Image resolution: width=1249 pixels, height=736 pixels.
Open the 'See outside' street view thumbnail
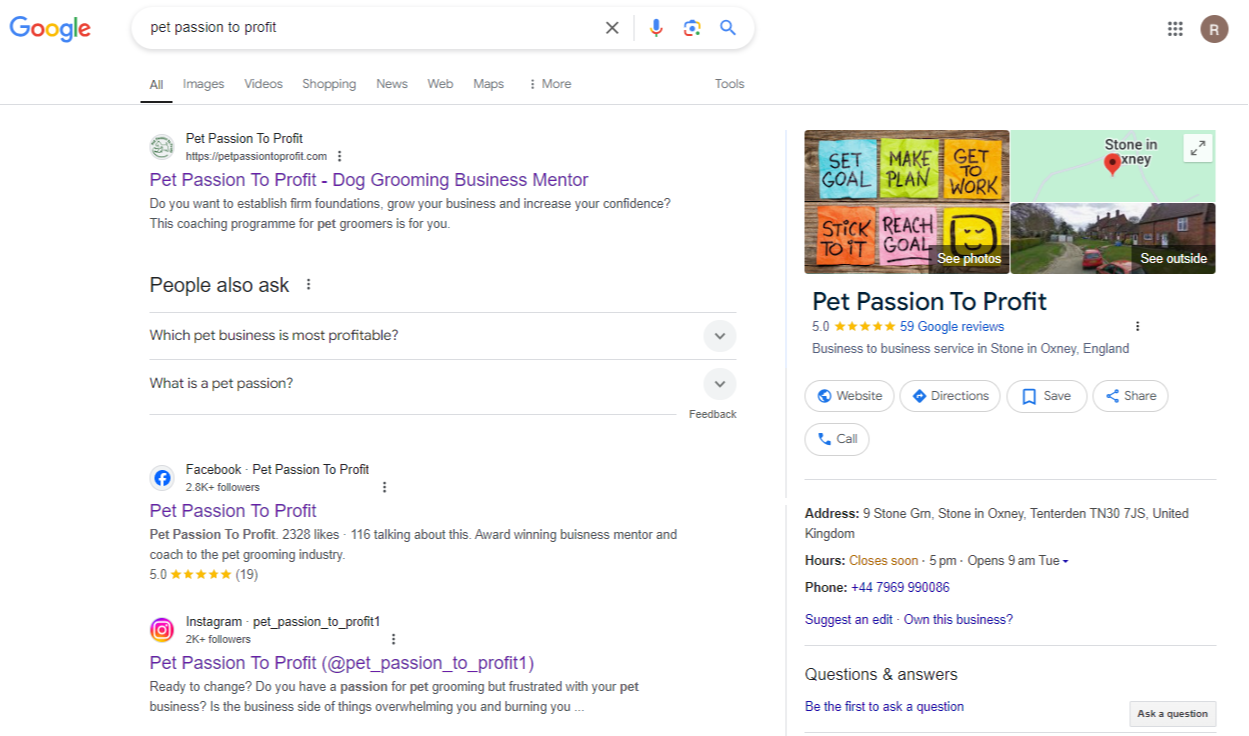(x=1113, y=238)
